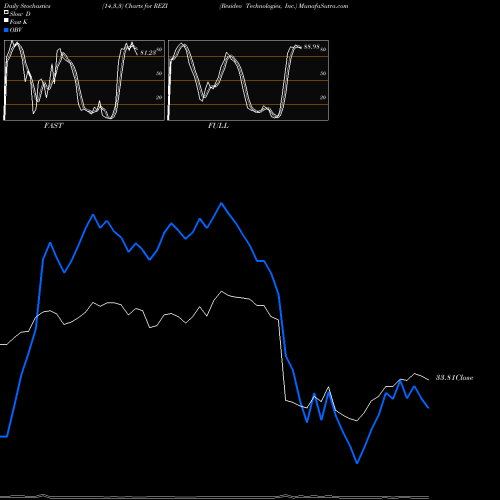The width and height of the screenshot is (500, 500).
Task: Open the FULL stochastic chart panel
Action: pyautogui.click(x=248, y=80)
